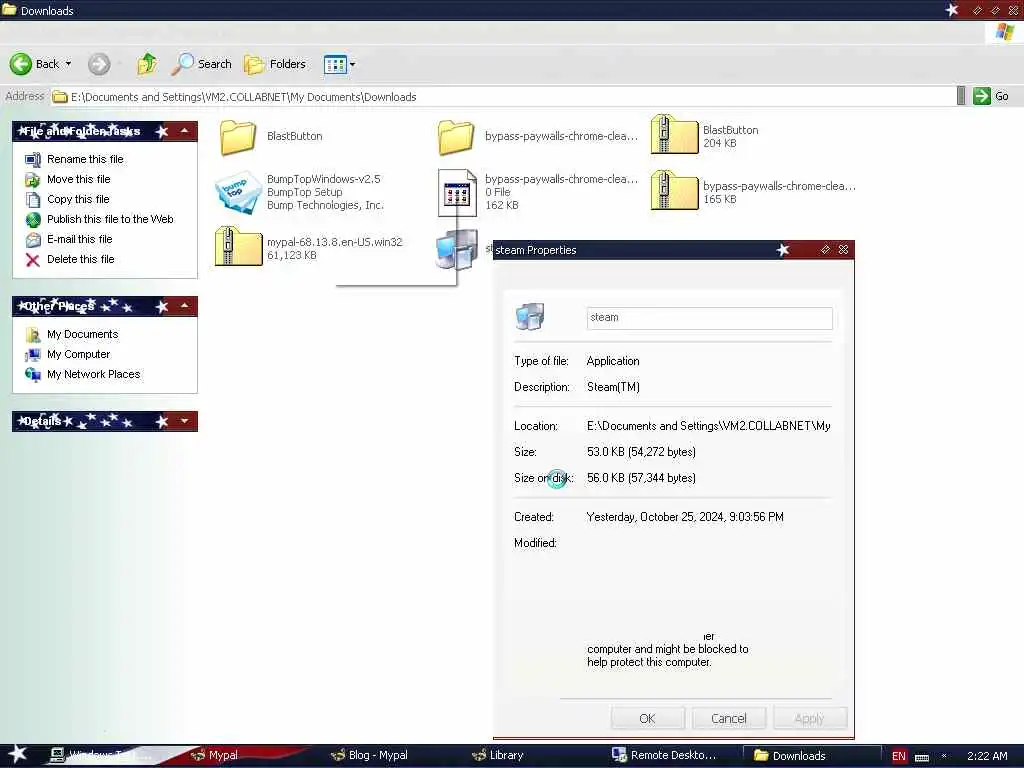Click the address bar path field
Image resolution: width=1024 pixels, height=768 pixels.
pos(503,97)
